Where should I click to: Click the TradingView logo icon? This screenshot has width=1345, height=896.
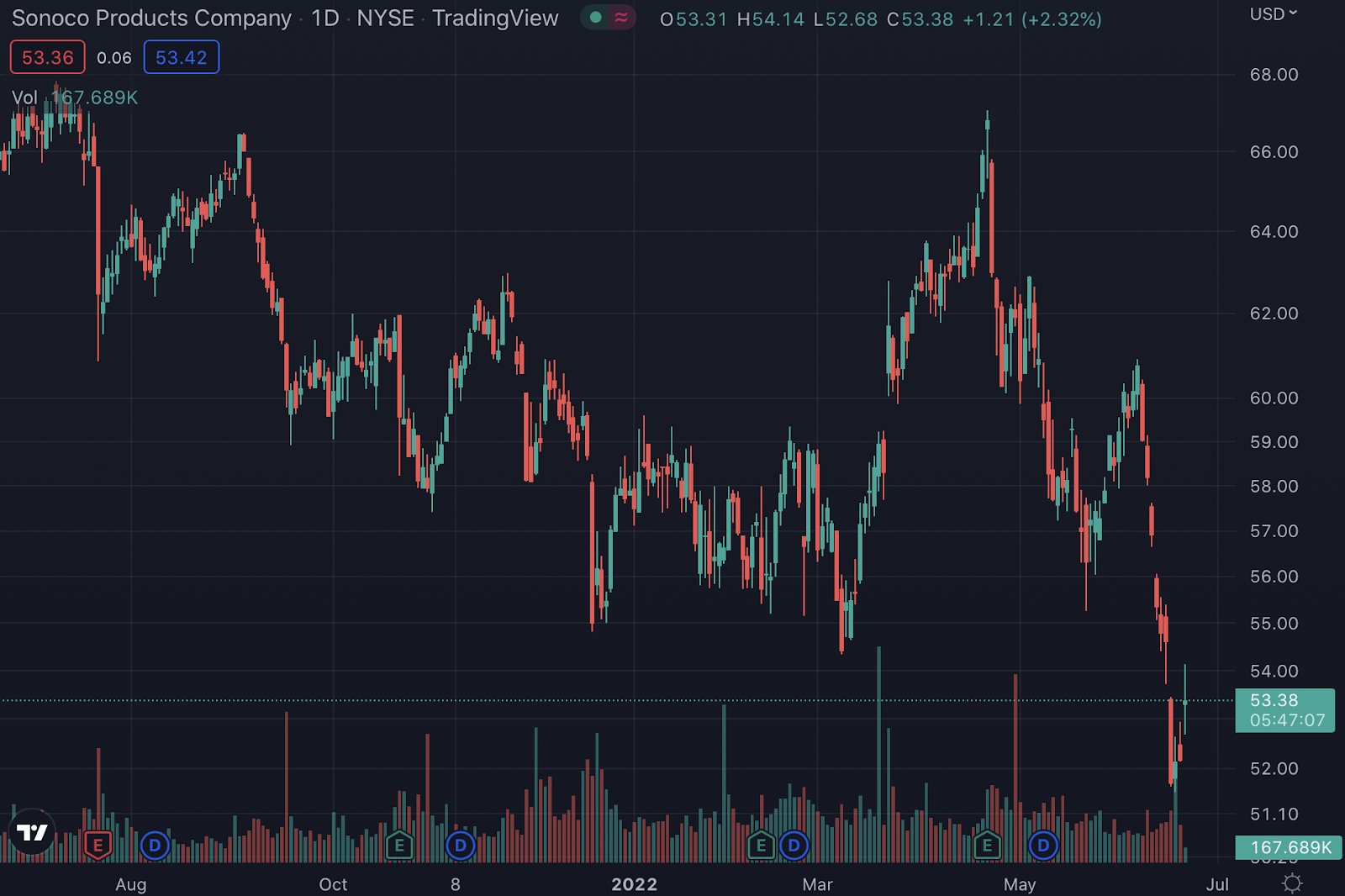click(32, 832)
